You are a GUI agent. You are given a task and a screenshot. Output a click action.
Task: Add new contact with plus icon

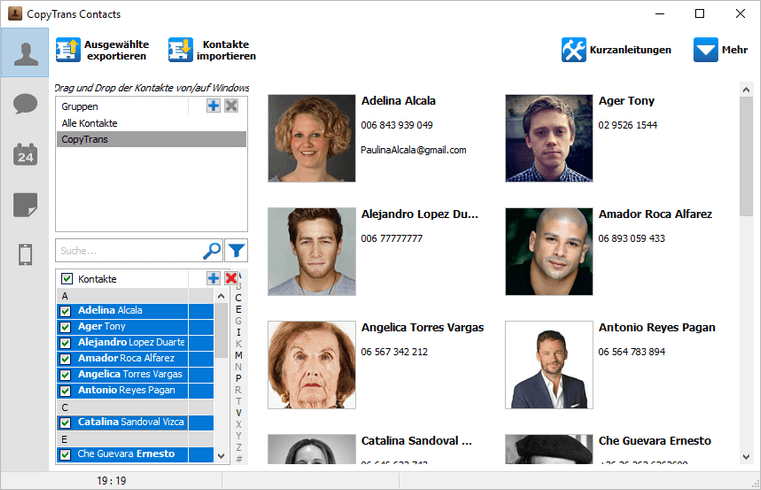point(213,278)
